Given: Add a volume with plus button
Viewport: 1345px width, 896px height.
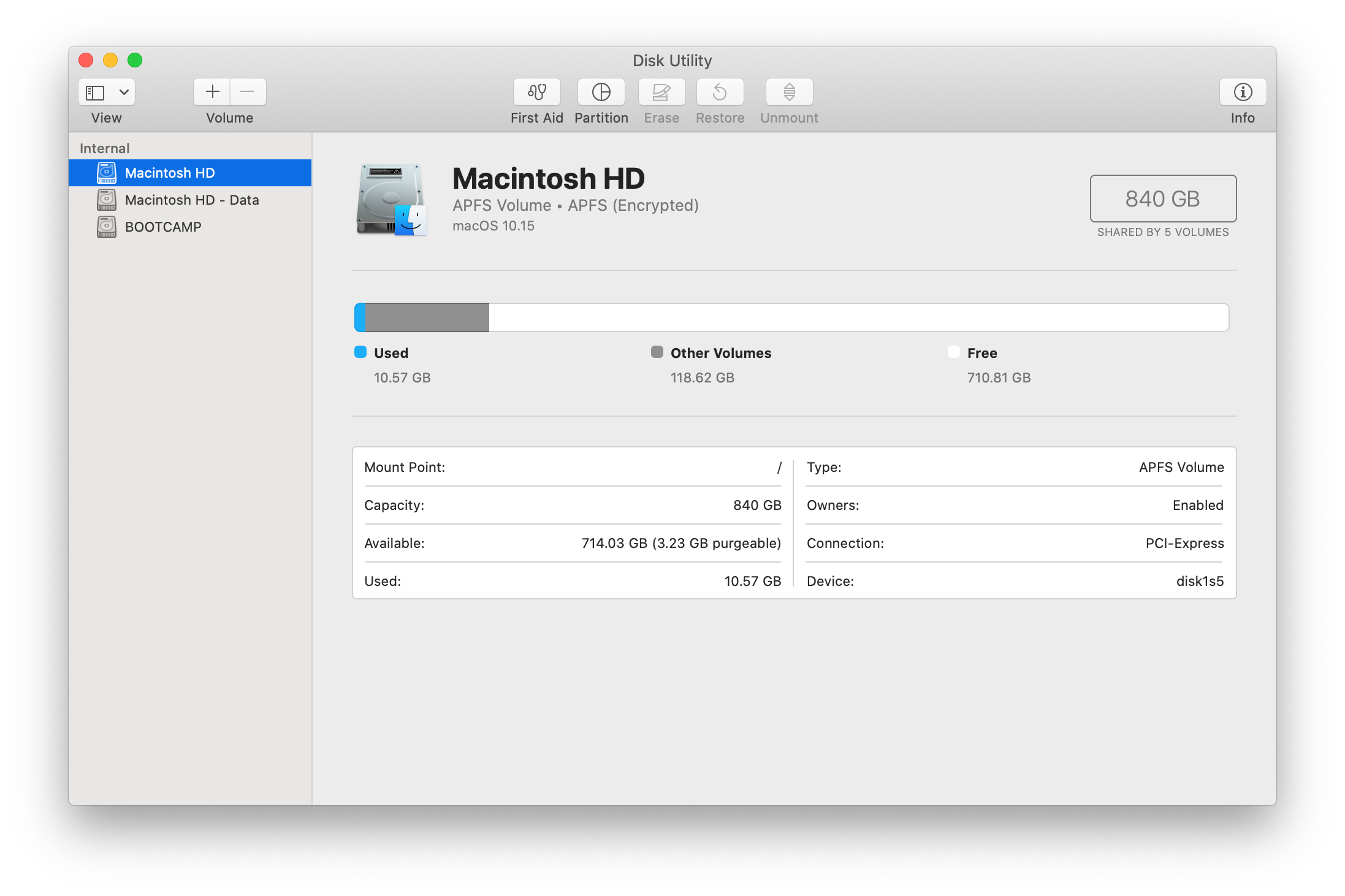Looking at the screenshot, I should [x=212, y=92].
